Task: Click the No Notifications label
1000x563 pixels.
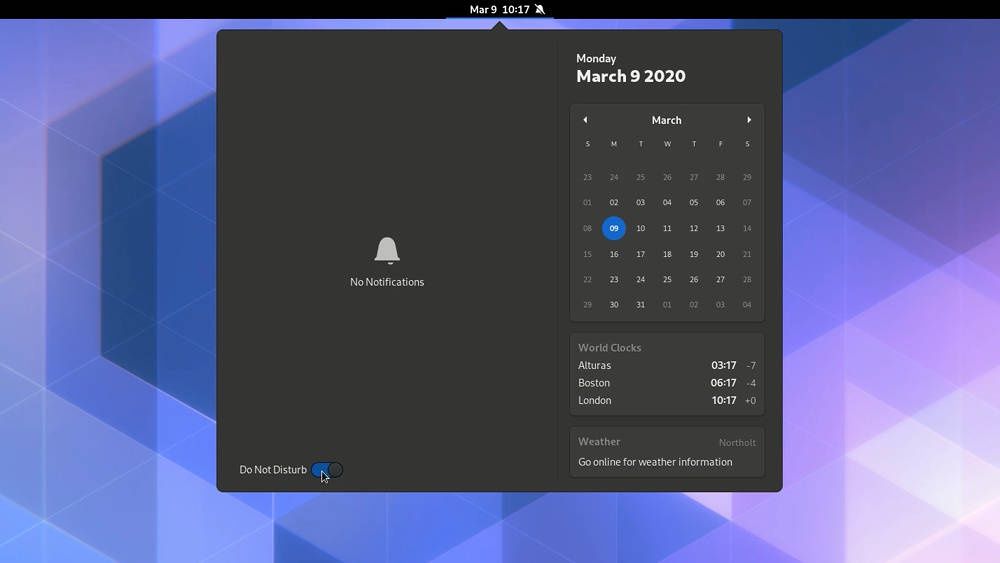Action: click(387, 282)
